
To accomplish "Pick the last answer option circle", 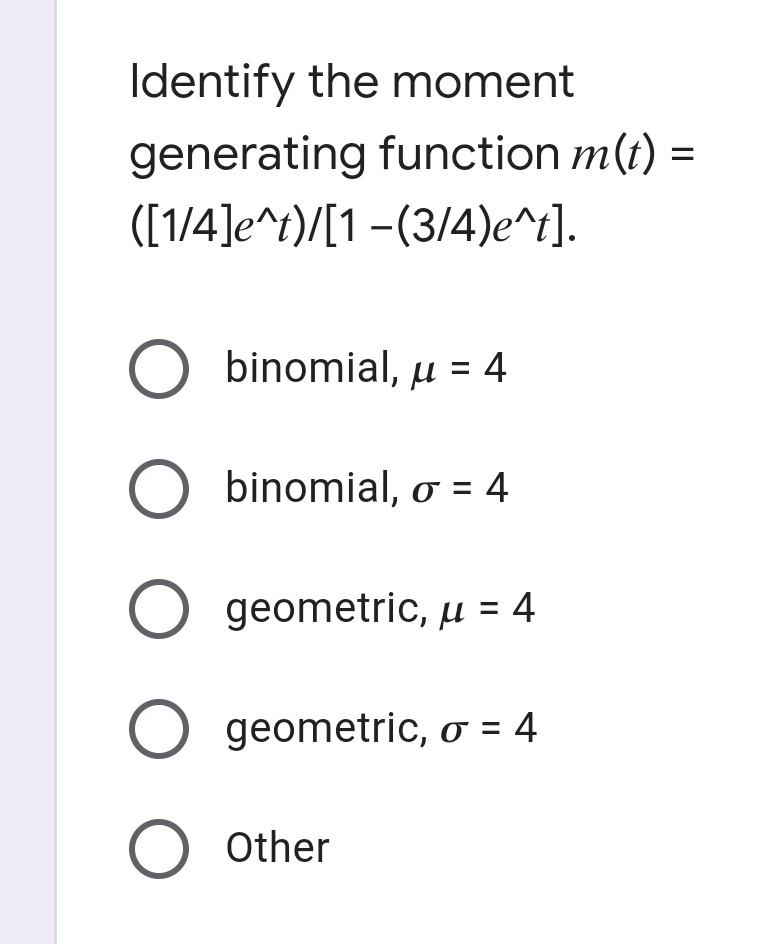I will [x=160, y=849].
